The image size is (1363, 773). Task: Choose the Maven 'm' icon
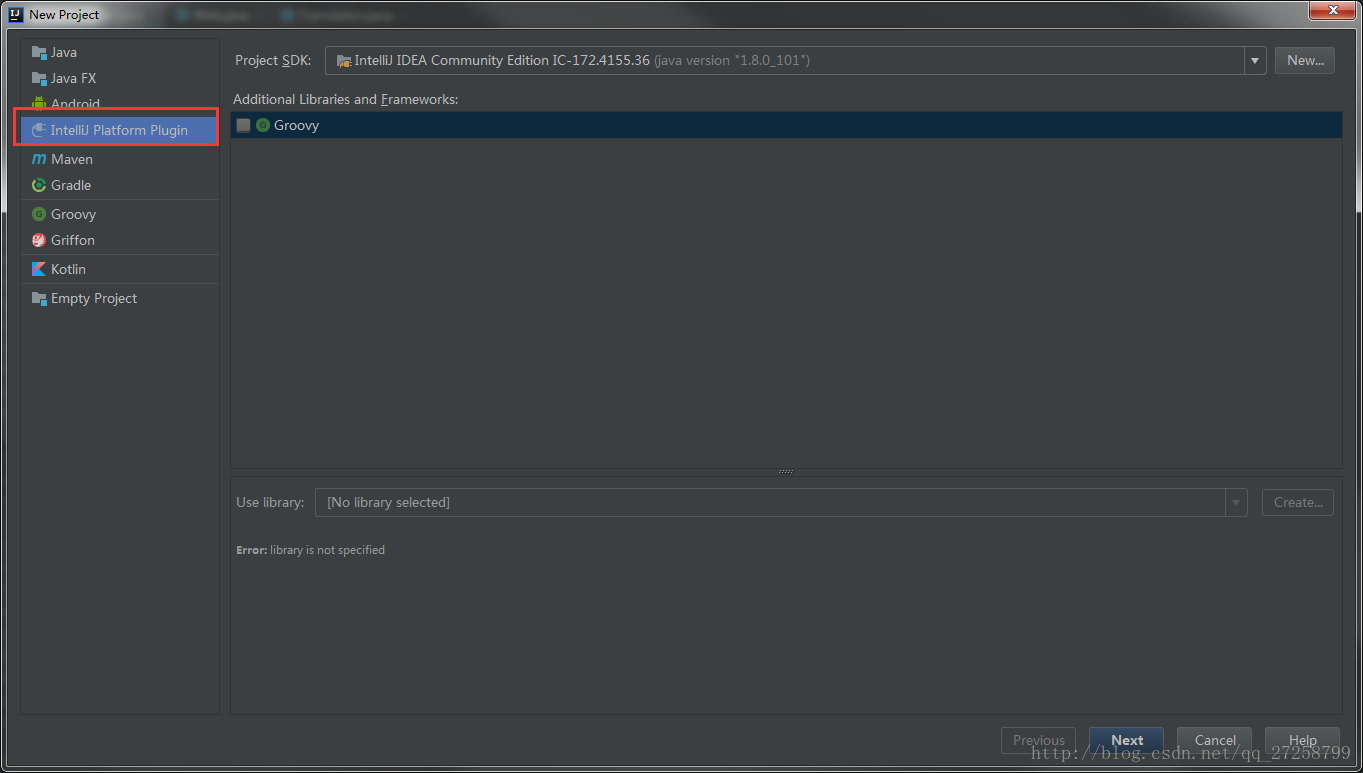(39, 159)
